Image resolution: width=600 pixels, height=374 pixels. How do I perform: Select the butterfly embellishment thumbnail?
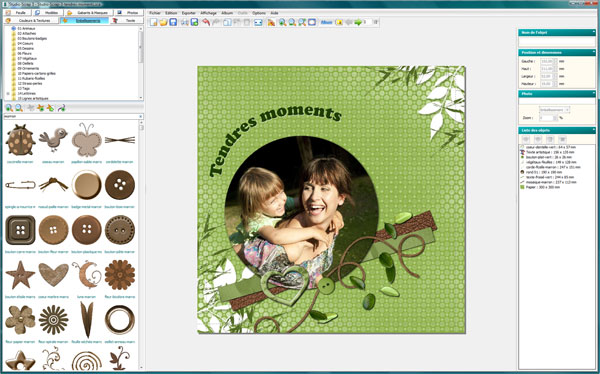(x=86, y=140)
